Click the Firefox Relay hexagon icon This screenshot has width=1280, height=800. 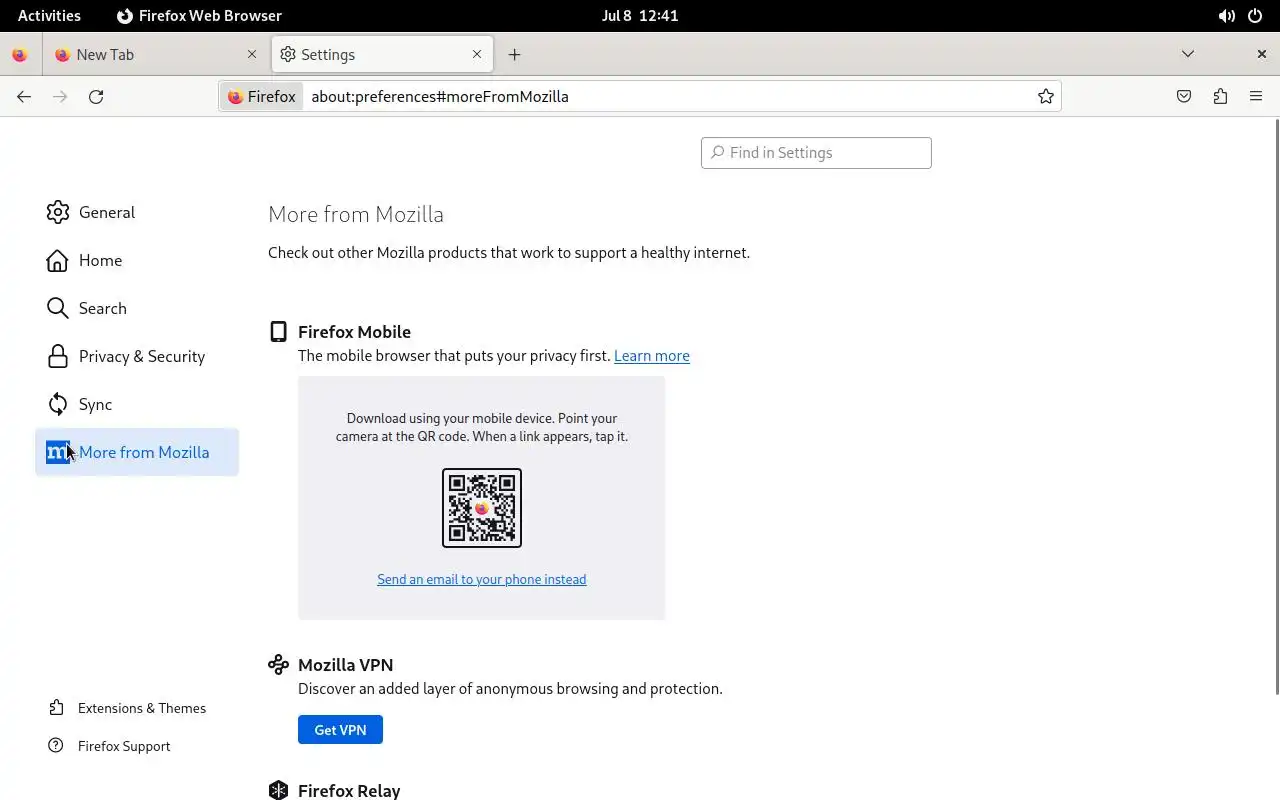click(x=279, y=790)
